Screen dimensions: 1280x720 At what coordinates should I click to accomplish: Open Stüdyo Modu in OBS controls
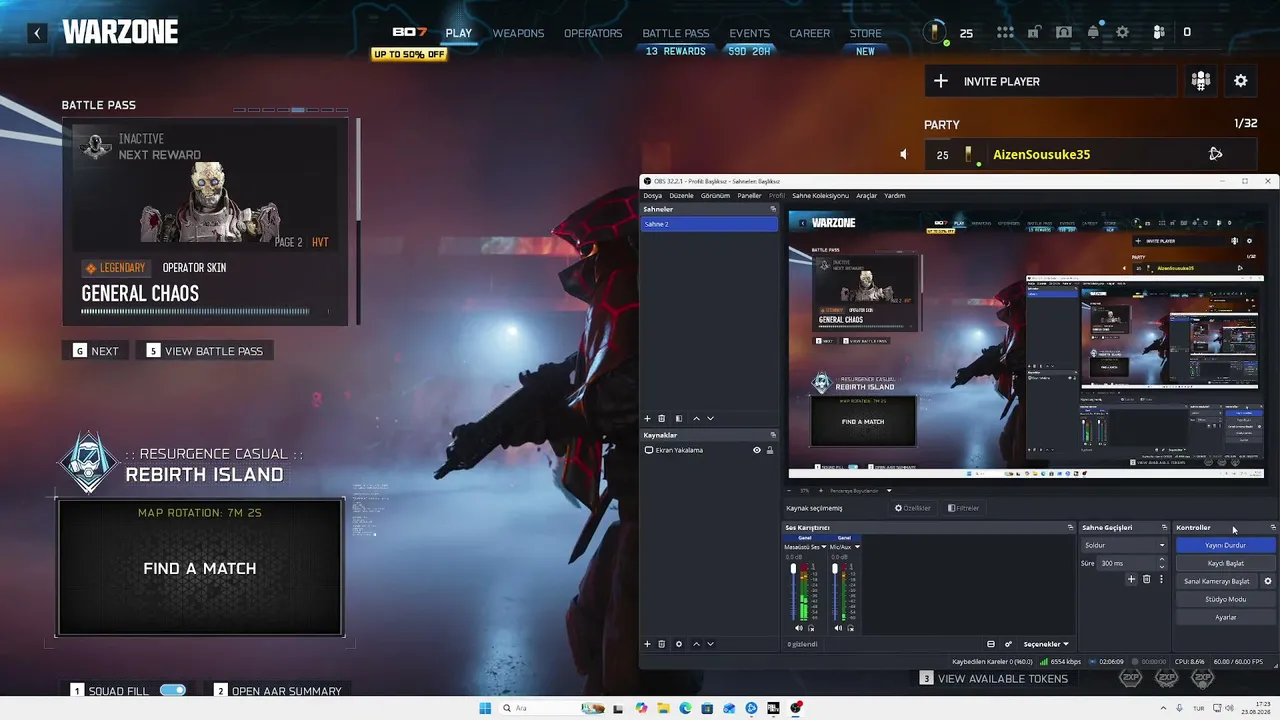[1225, 599]
